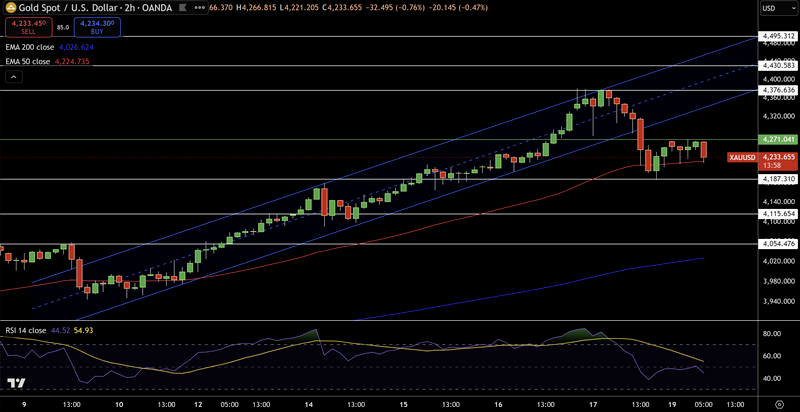This screenshot has width=800, height=412.
Task: Click the 4,054.476 horizontal line label
Action: (776, 244)
